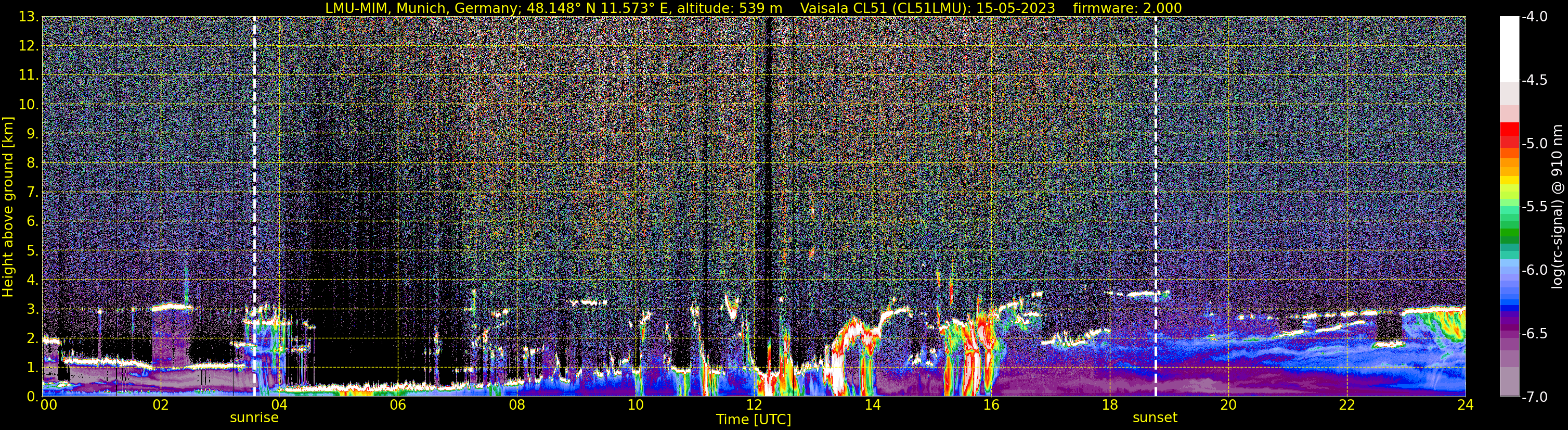Click the '18' time tick label
The width and height of the screenshot is (1568, 430).
tap(1110, 404)
